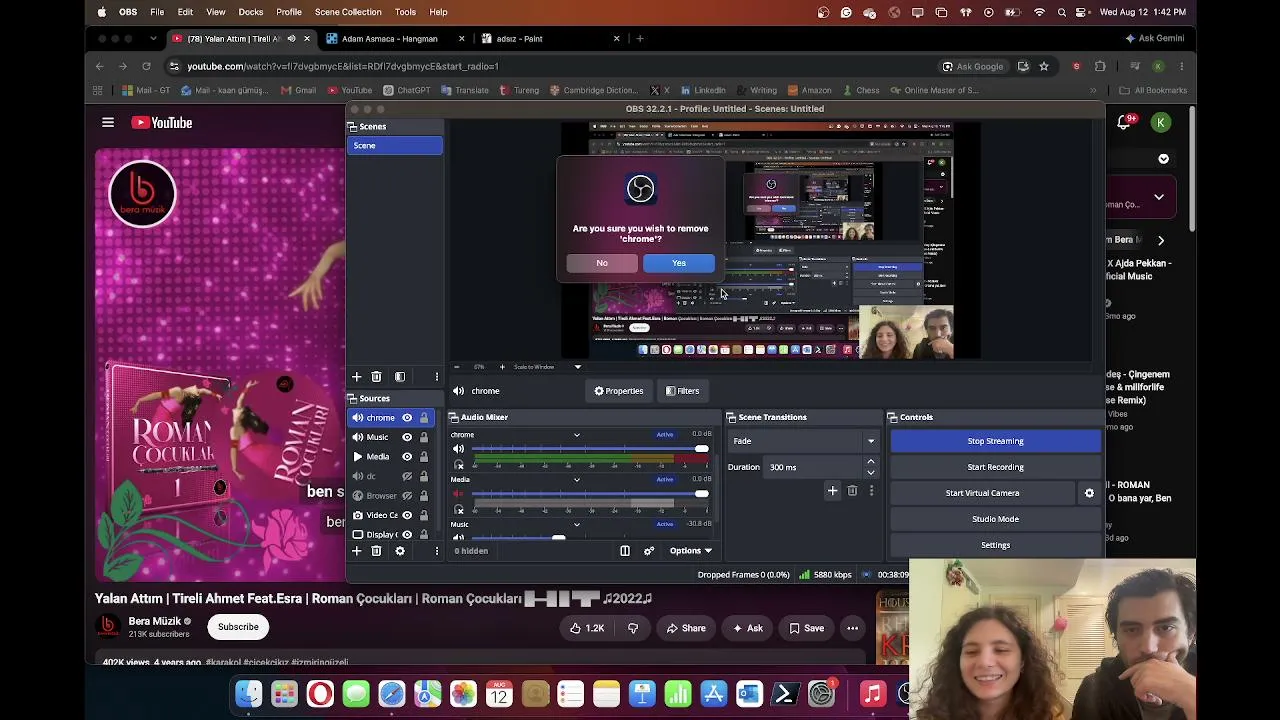
Task: Hide the Video Capture source with eye icon
Action: coord(407,515)
